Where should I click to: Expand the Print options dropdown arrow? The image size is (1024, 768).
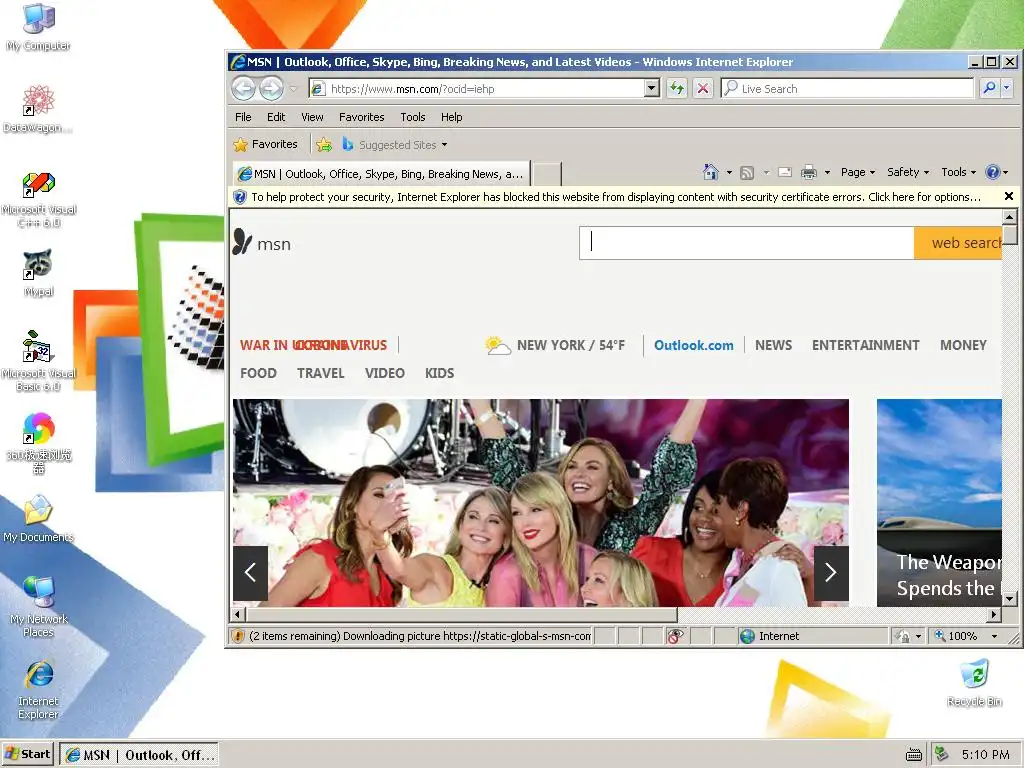pos(827,172)
